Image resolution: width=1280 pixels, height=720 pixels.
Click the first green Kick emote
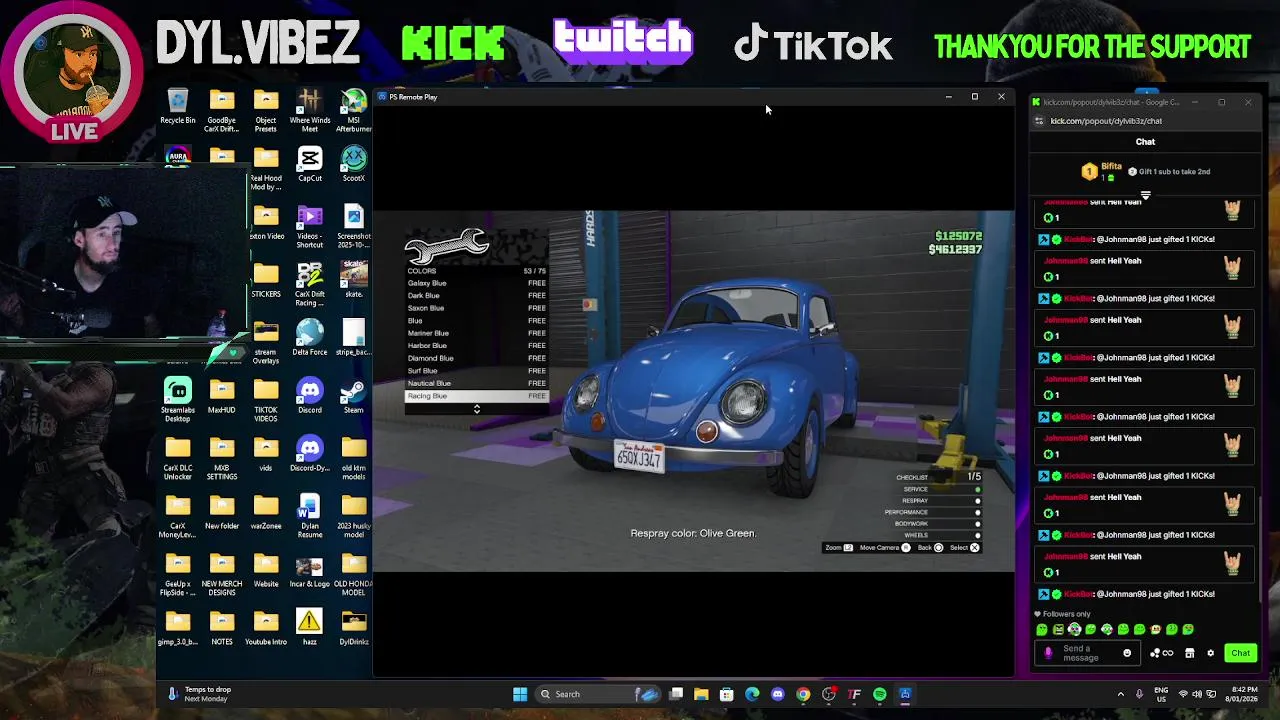click(1042, 630)
